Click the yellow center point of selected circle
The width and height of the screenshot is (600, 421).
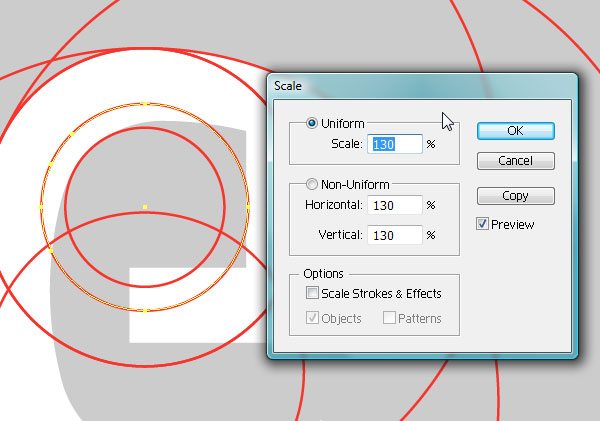(145, 207)
